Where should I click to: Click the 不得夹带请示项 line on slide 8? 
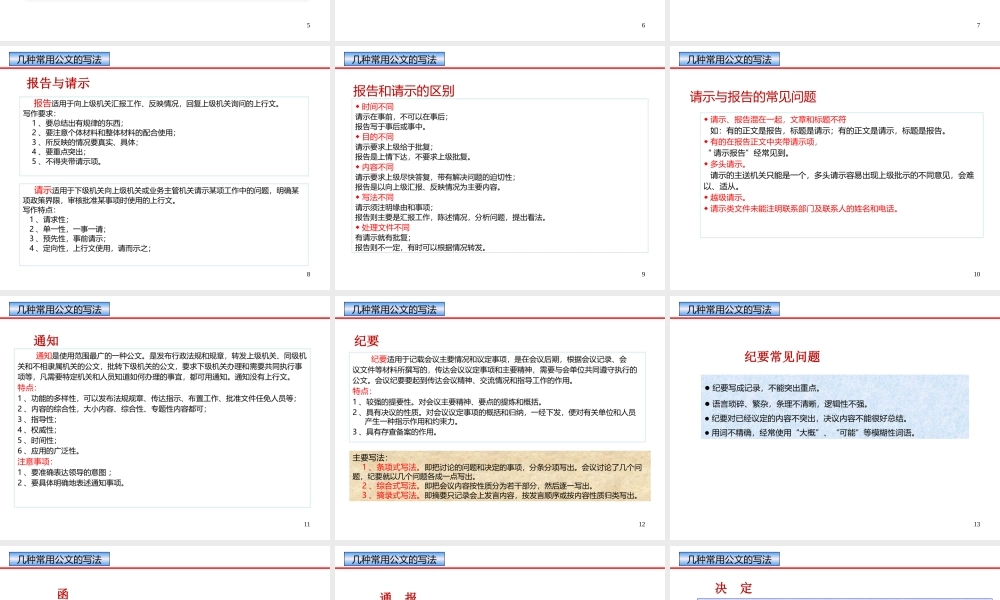[66, 161]
